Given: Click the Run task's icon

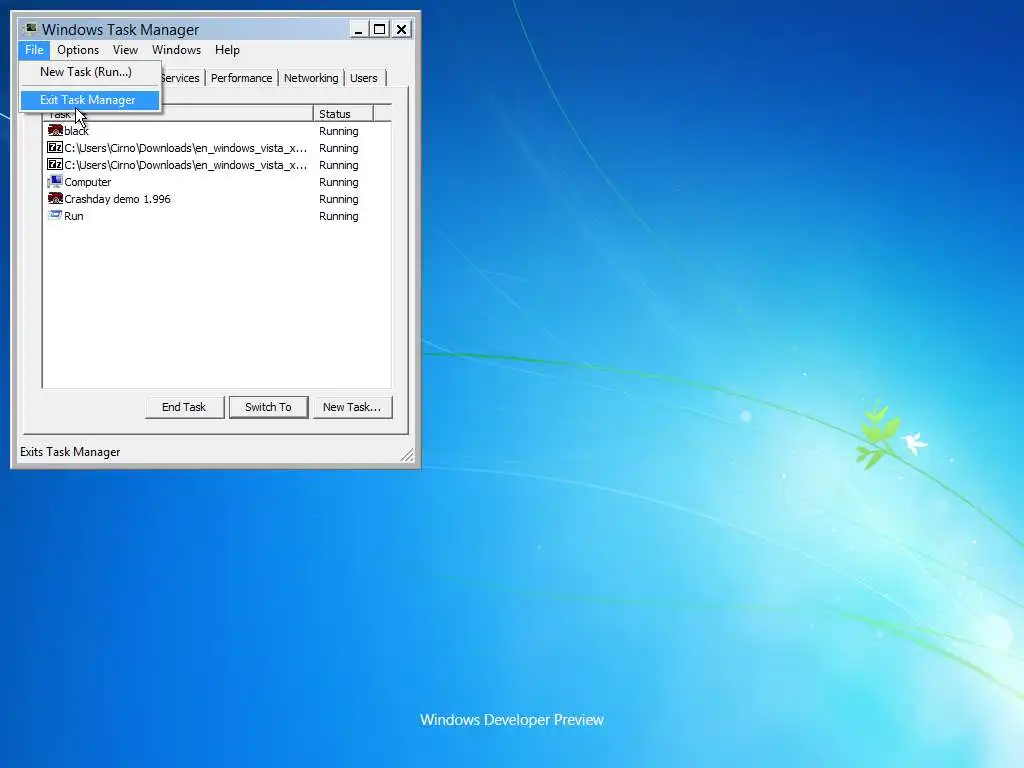Looking at the screenshot, I should (55, 216).
